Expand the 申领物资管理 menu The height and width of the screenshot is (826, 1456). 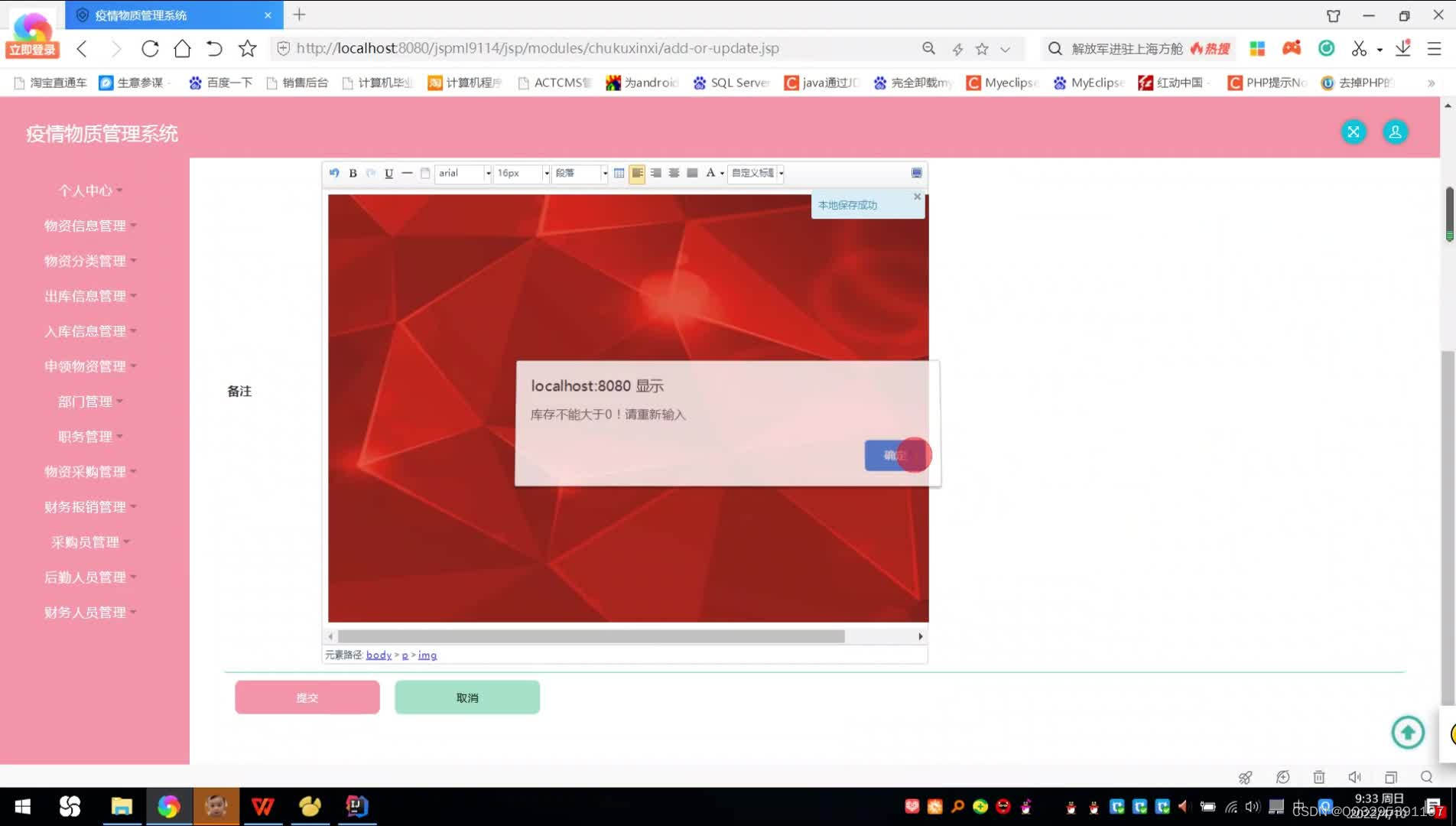point(90,366)
